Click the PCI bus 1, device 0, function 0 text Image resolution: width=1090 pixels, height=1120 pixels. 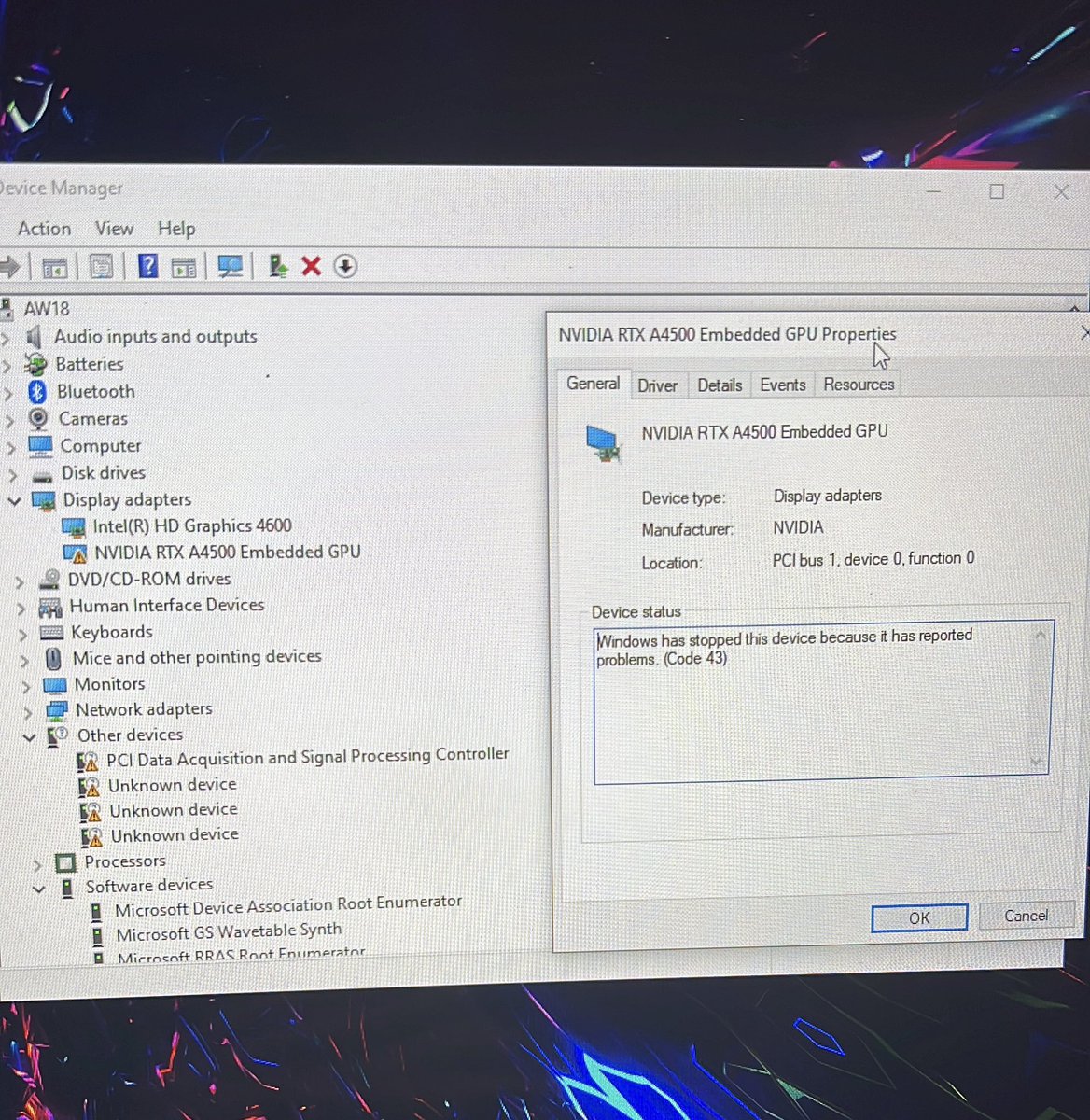(873, 559)
